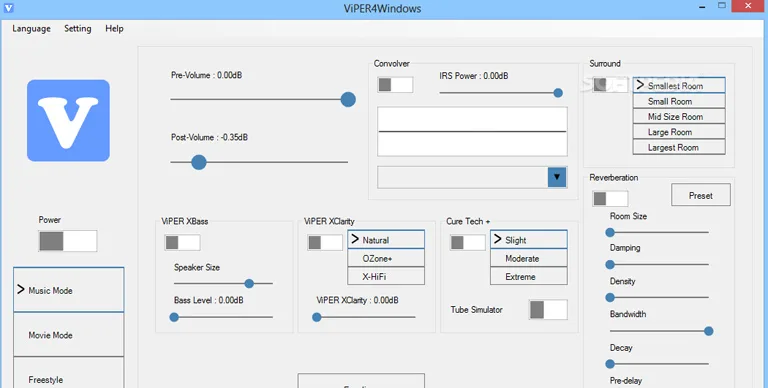The height and width of the screenshot is (388, 768).
Task: Select Moderate Cure Tech level
Action: (x=528, y=258)
